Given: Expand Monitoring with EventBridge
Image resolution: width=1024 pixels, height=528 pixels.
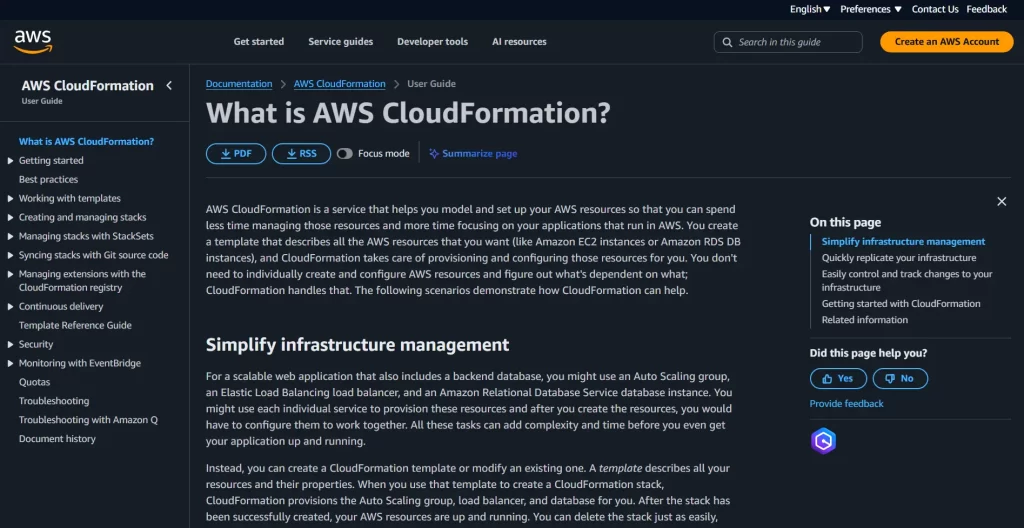Looking at the screenshot, I should tap(10, 363).
